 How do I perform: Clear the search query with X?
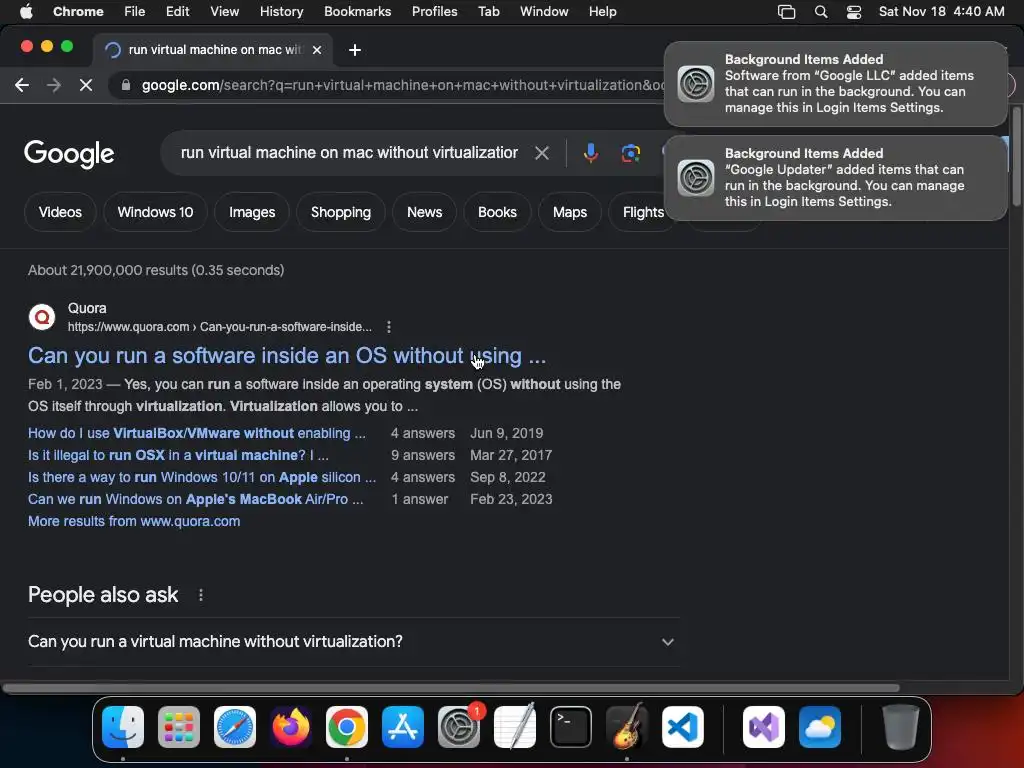(x=541, y=153)
